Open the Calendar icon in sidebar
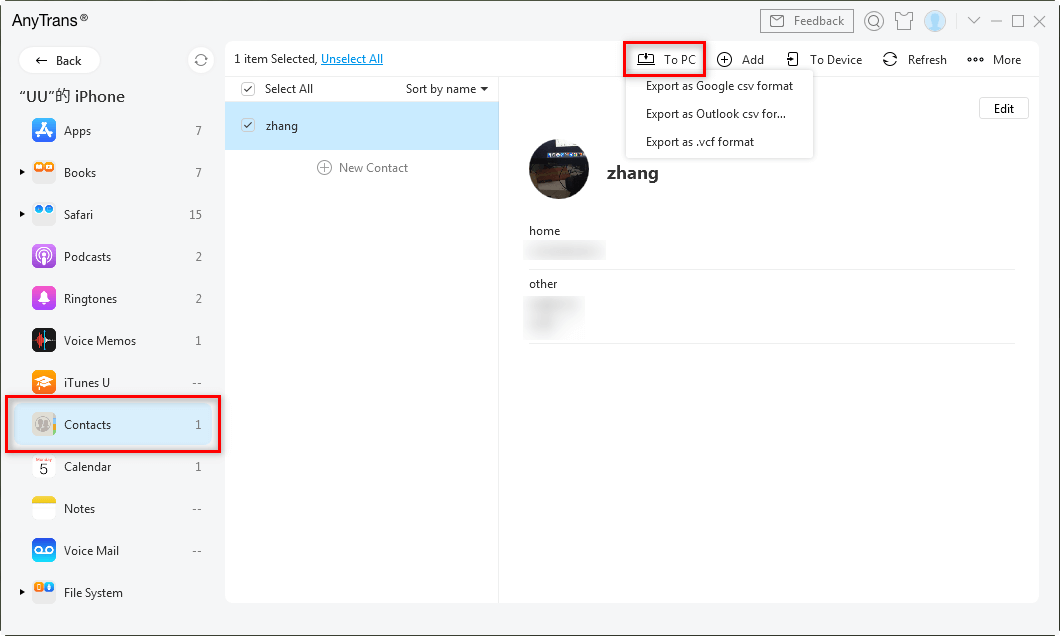 pos(44,466)
